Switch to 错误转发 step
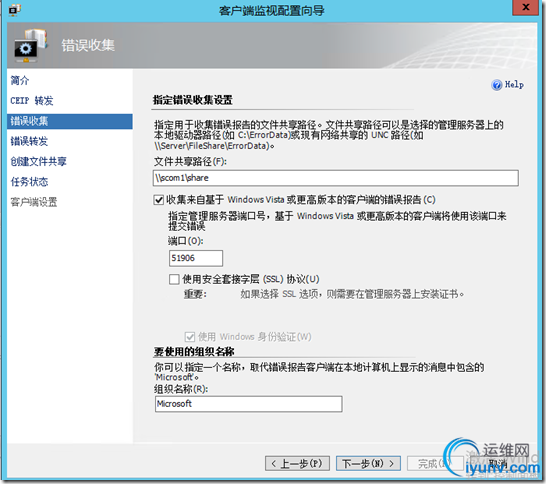Viewport: 546px width, 484px height. tap(29, 141)
